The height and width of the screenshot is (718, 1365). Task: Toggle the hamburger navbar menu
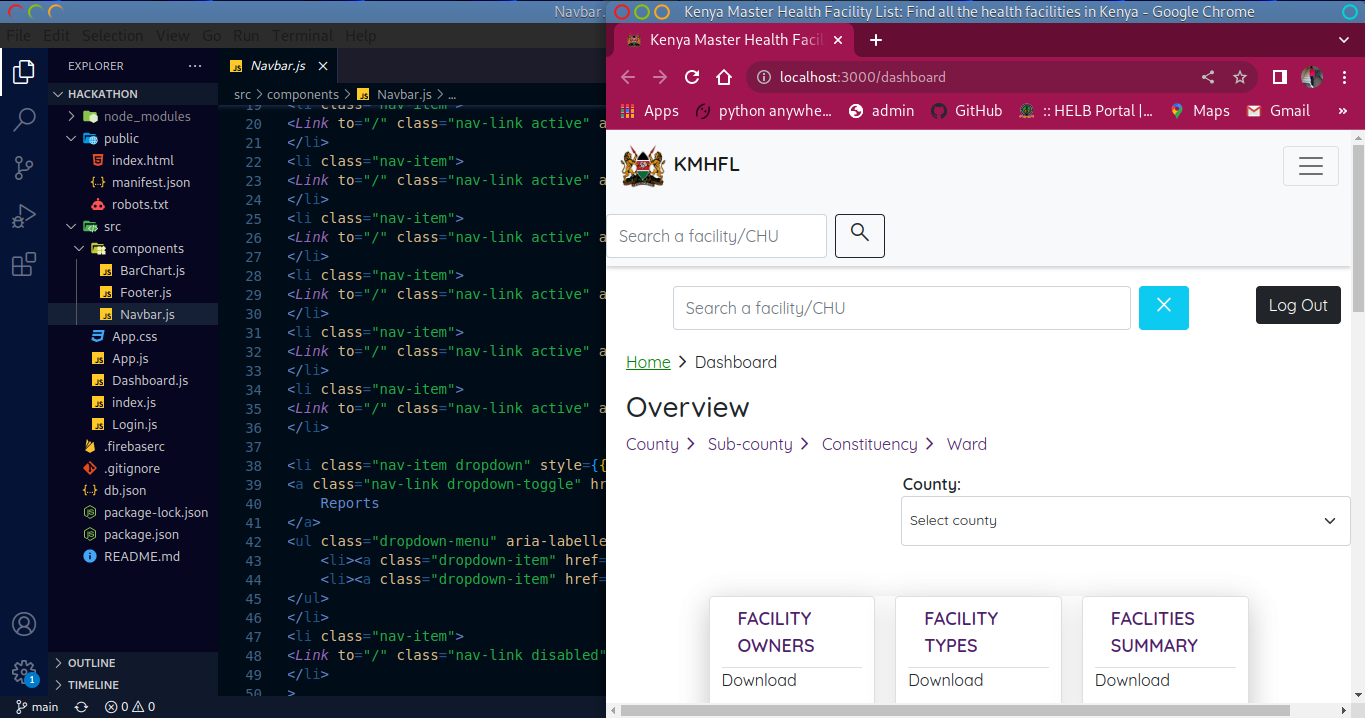[x=1310, y=166]
